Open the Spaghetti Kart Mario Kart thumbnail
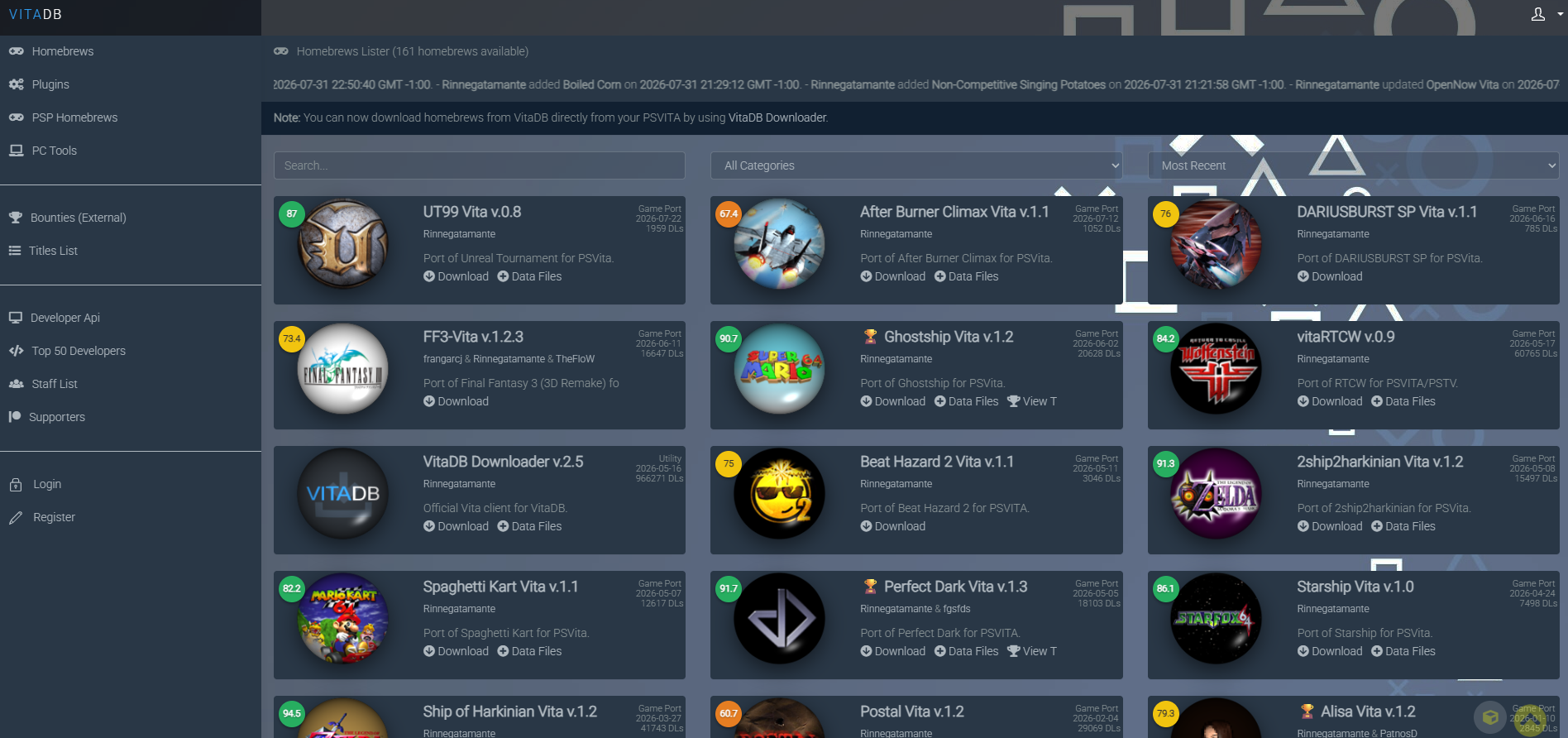 342,618
